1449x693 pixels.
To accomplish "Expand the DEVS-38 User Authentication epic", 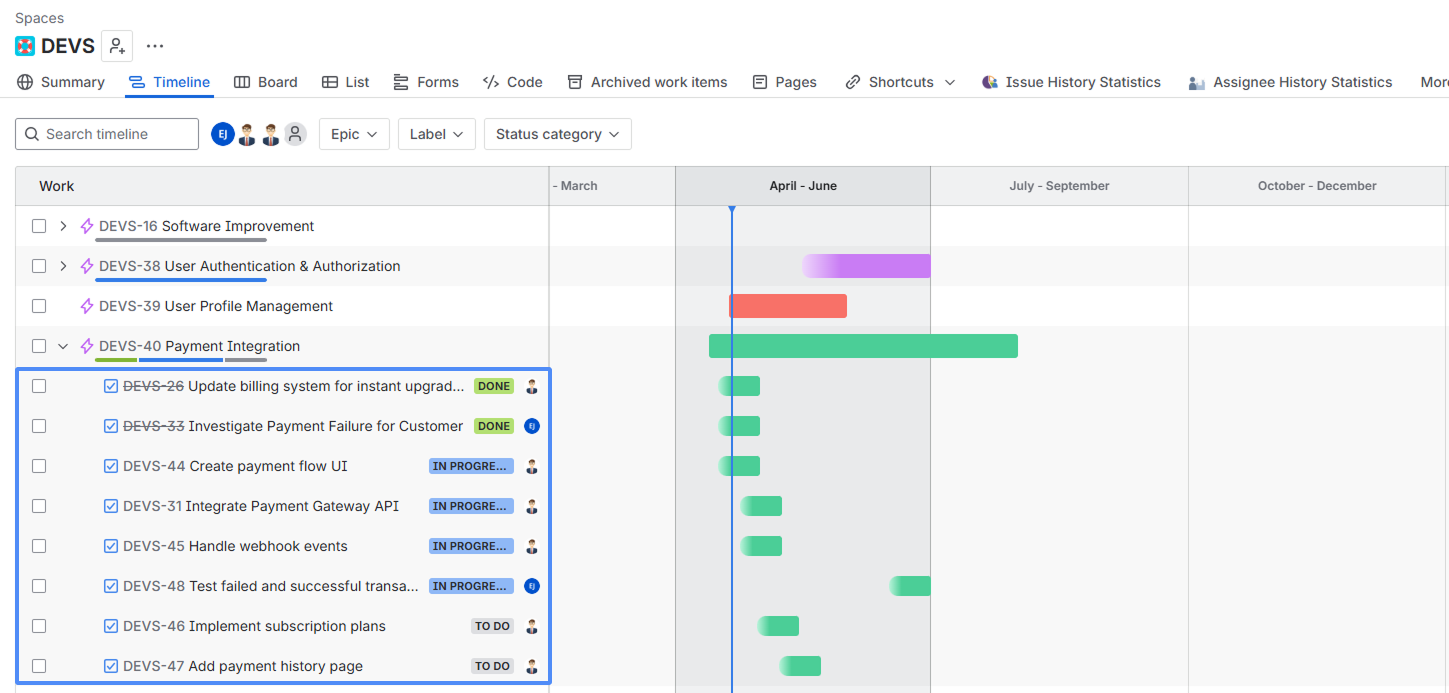I will 63,266.
